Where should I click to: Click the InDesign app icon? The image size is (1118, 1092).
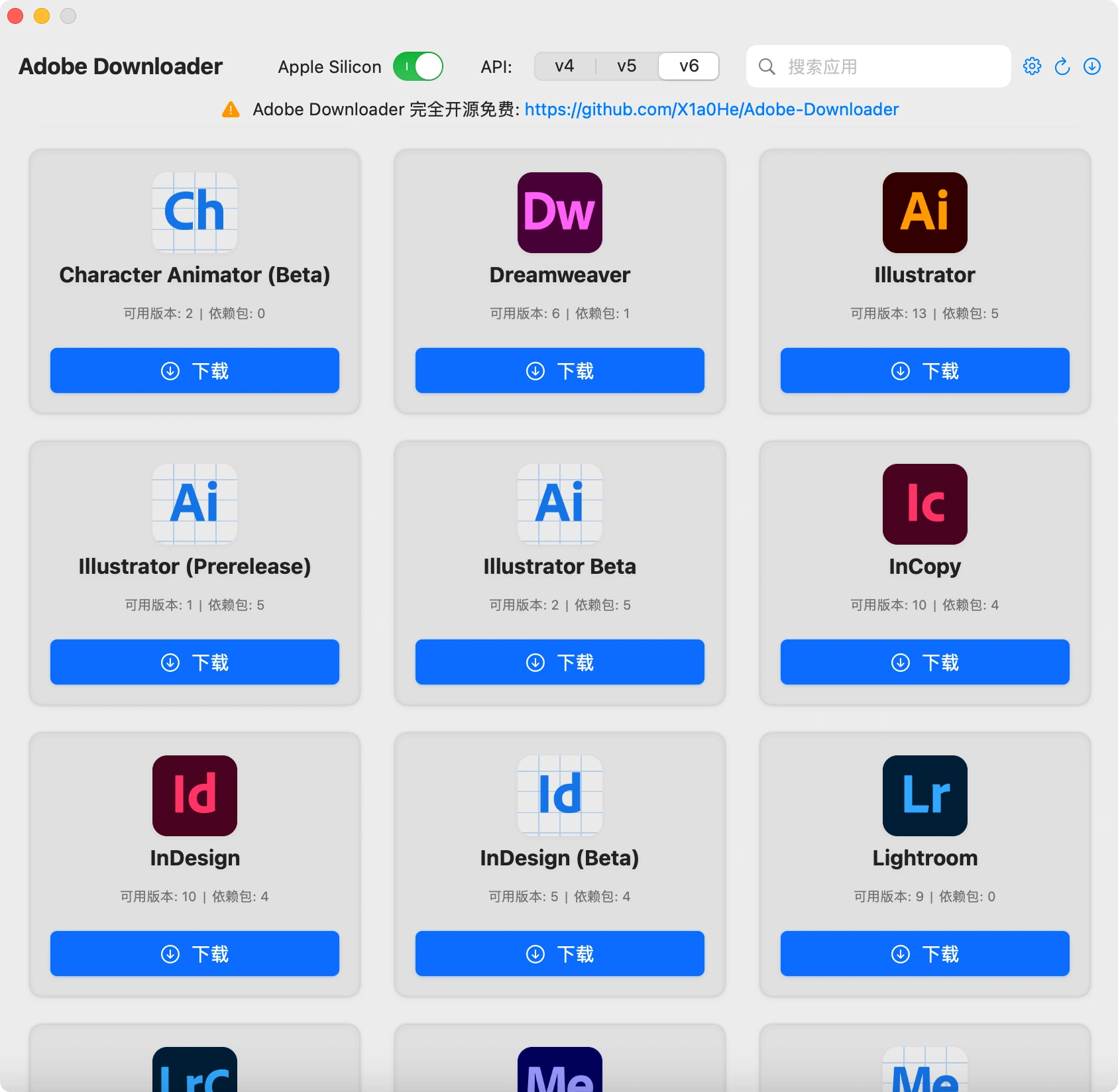click(195, 796)
